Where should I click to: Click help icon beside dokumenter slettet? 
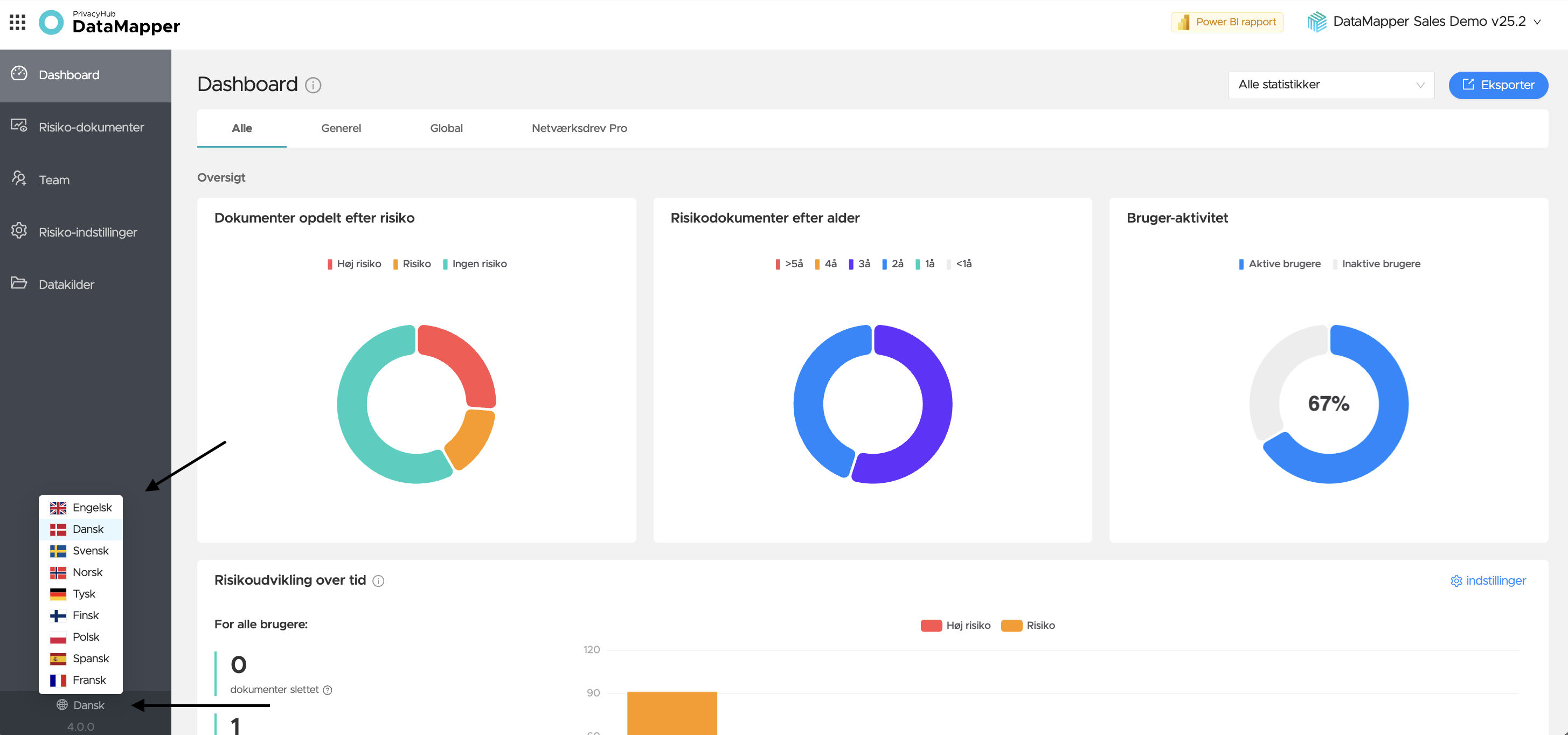[328, 690]
